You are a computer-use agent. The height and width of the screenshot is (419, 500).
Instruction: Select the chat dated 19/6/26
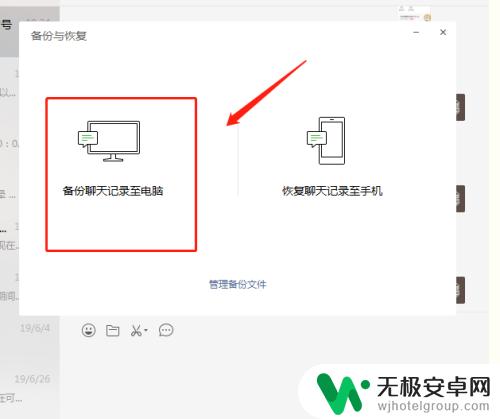coord(30,390)
